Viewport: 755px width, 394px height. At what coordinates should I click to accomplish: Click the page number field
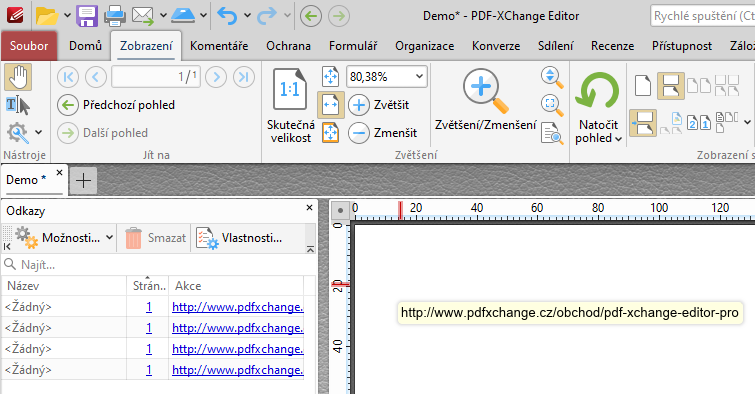pyautogui.click(x=156, y=77)
